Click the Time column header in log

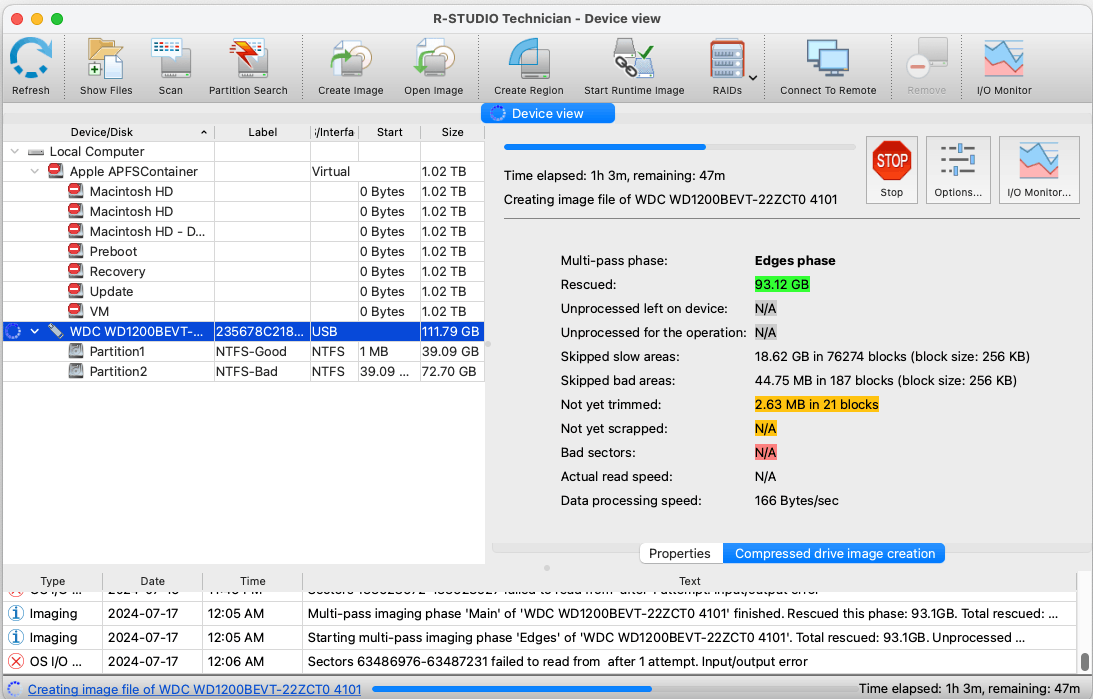(x=252, y=581)
